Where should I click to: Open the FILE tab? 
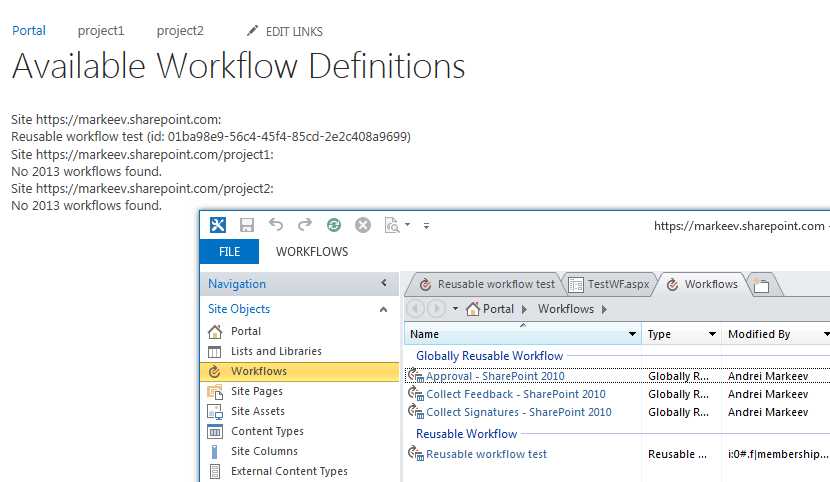point(229,252)
